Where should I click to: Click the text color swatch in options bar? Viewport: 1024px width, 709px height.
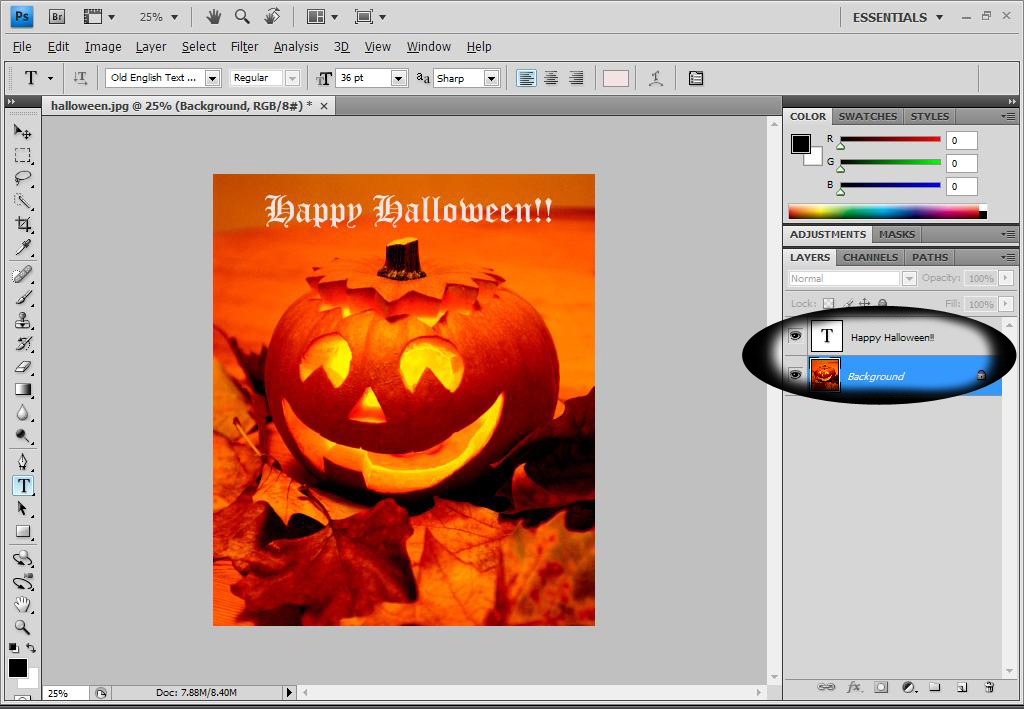pyautogui.click(x=615, y=78)
